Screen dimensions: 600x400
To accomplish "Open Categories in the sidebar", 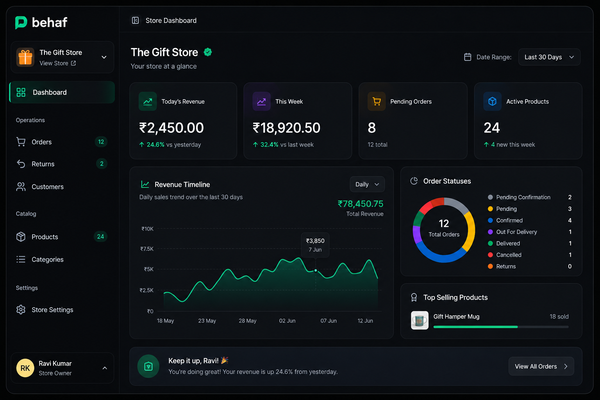I will (62, 260).
